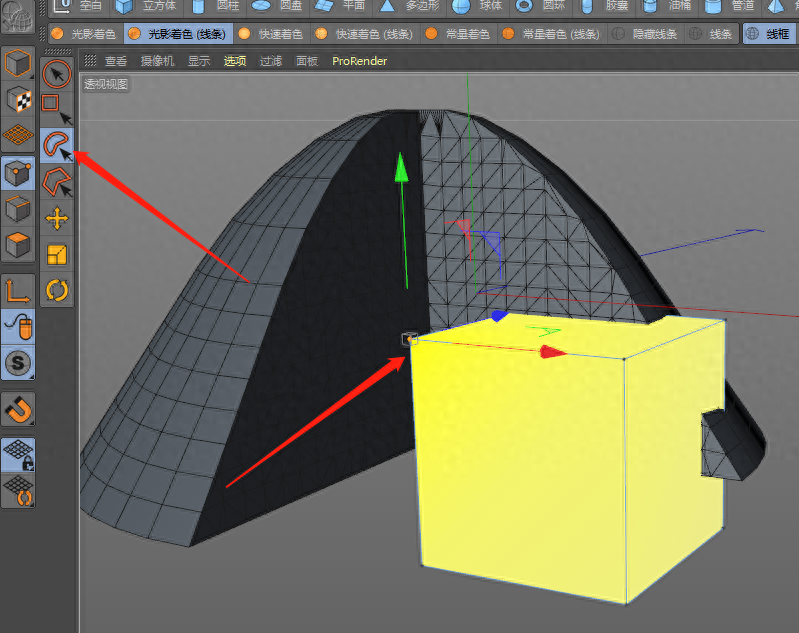Image resolution: width=799 pixels, height=633 pixels.
Task: Open the 过滤 viewport menu
Action: (271, 61)
